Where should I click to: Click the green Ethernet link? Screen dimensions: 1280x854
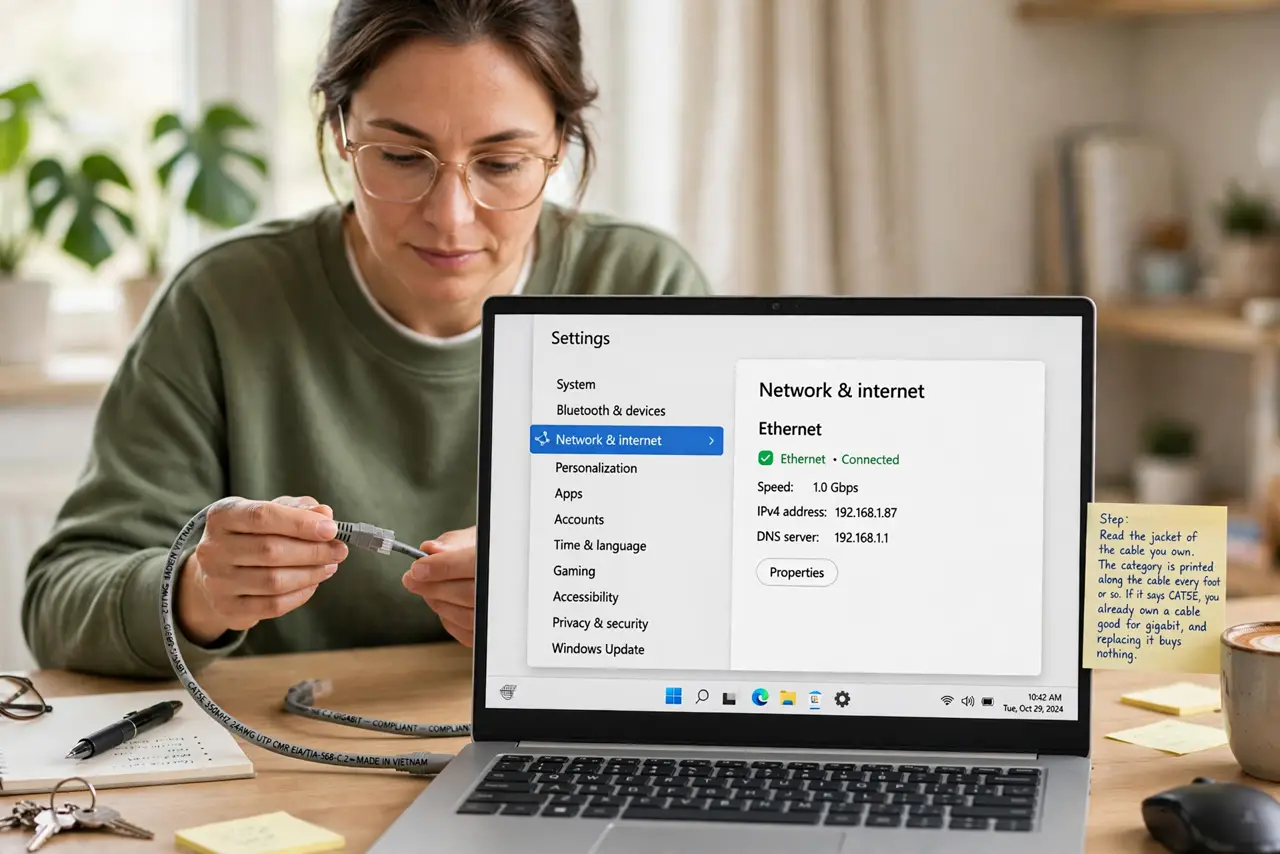click(x=803, y=459)
